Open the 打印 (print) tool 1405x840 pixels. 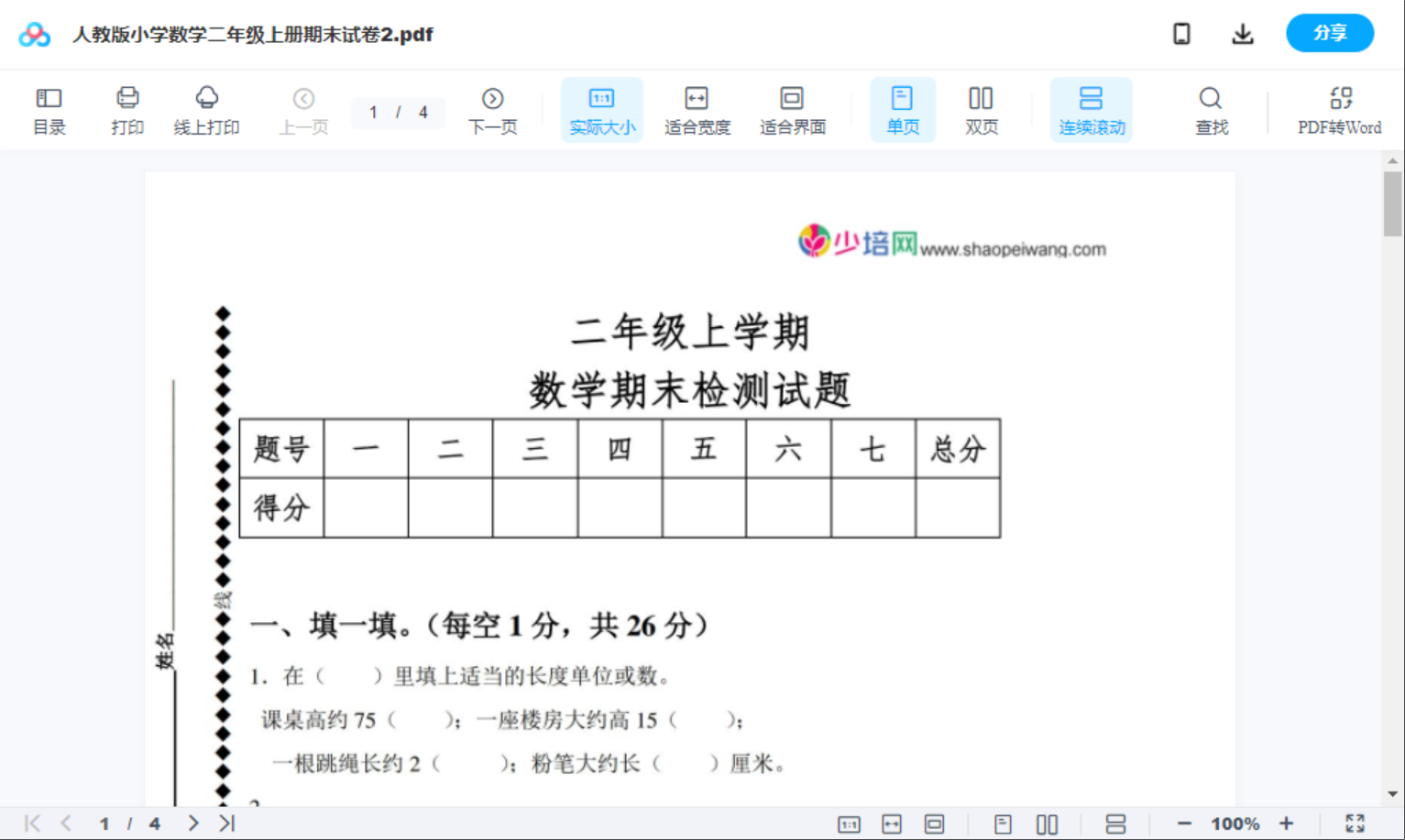pos(127,109)
